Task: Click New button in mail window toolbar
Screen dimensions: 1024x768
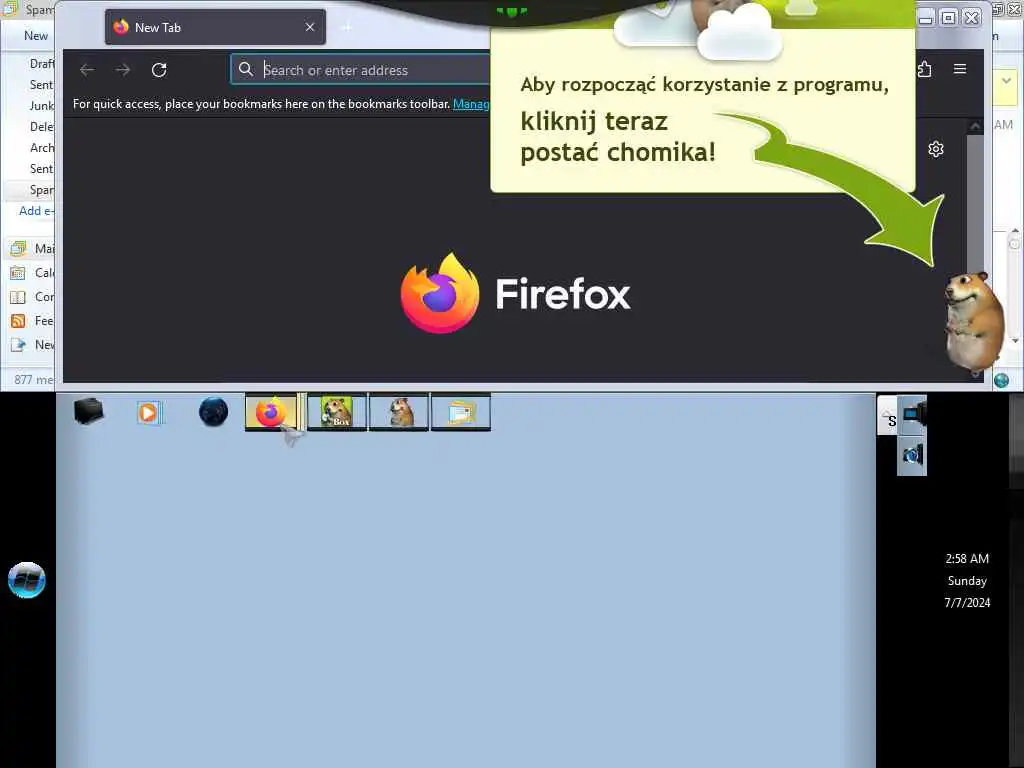Action: pyautogui.click(x=36, y=35)
